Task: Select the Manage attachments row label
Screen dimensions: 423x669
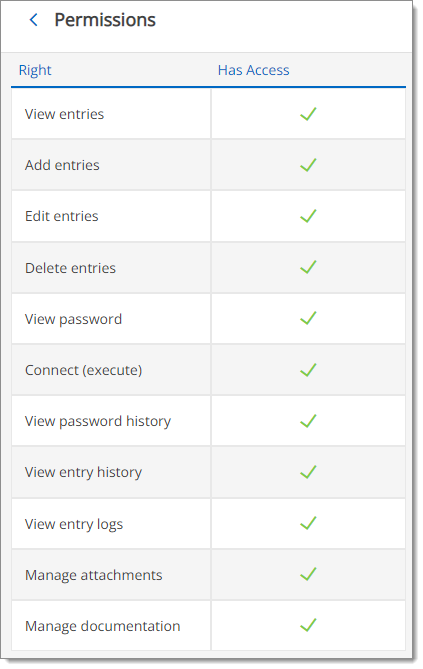Action: tap(94, 575)
